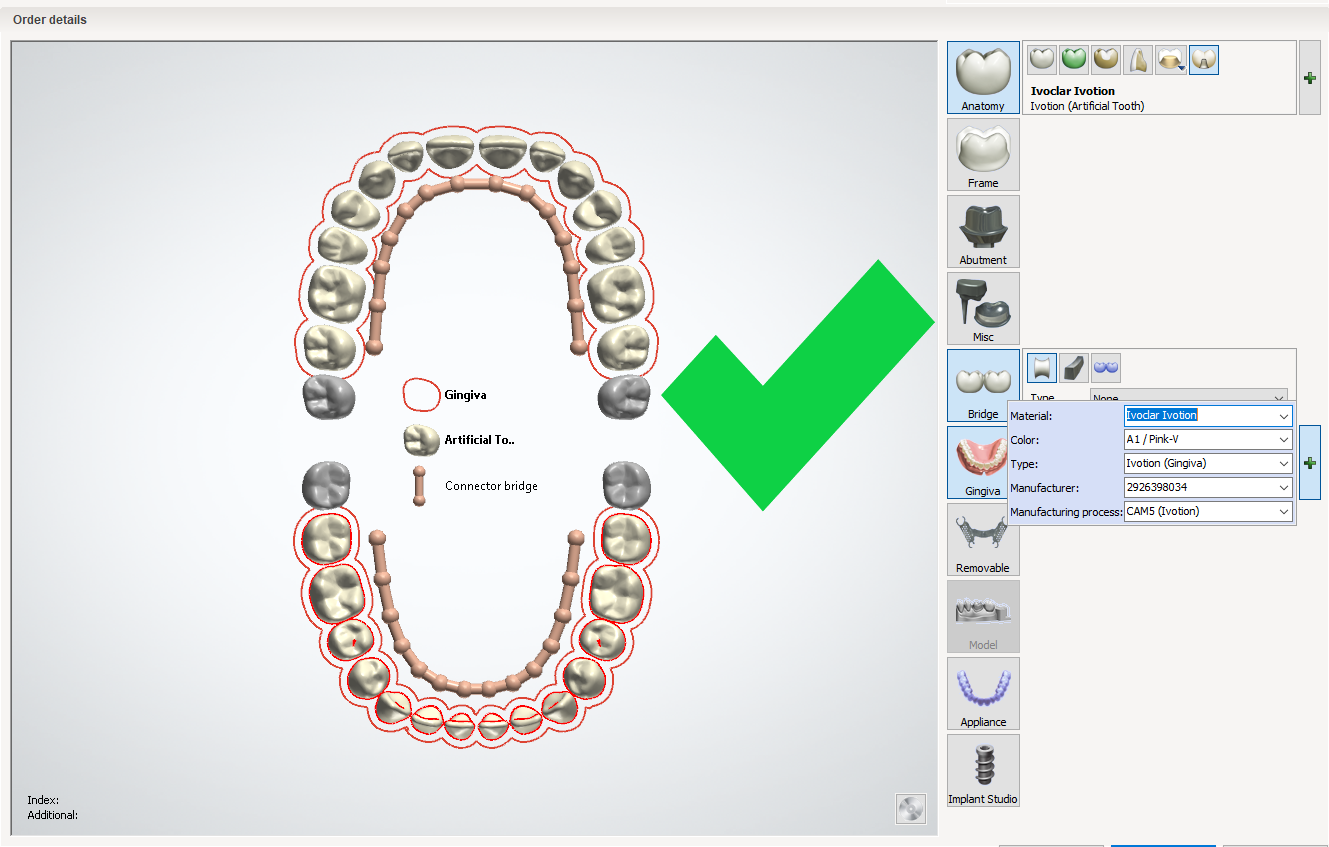Launch the Implant Studio icon
Image resolution: width=1329 pixels, height=847 pixels.
983,770
